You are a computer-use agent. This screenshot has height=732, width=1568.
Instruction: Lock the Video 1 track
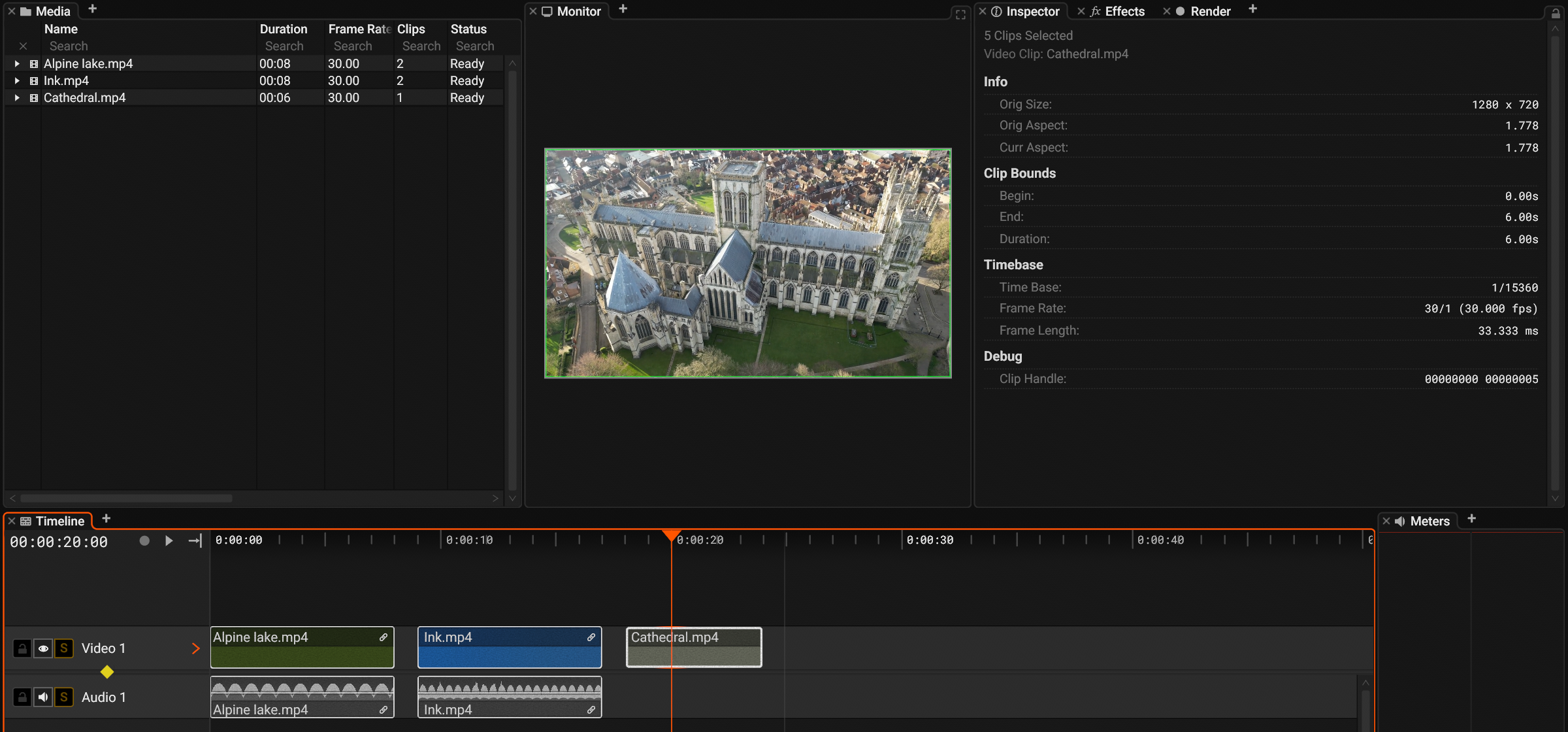[x=22, y=648]
